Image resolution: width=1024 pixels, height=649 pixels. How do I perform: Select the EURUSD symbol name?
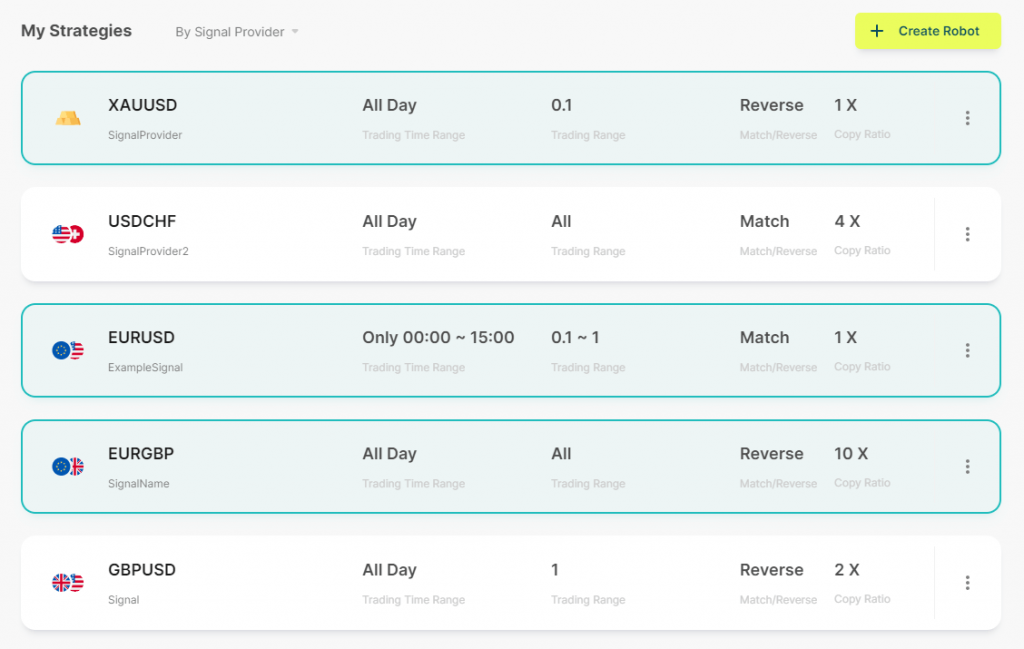click(141, 338)
